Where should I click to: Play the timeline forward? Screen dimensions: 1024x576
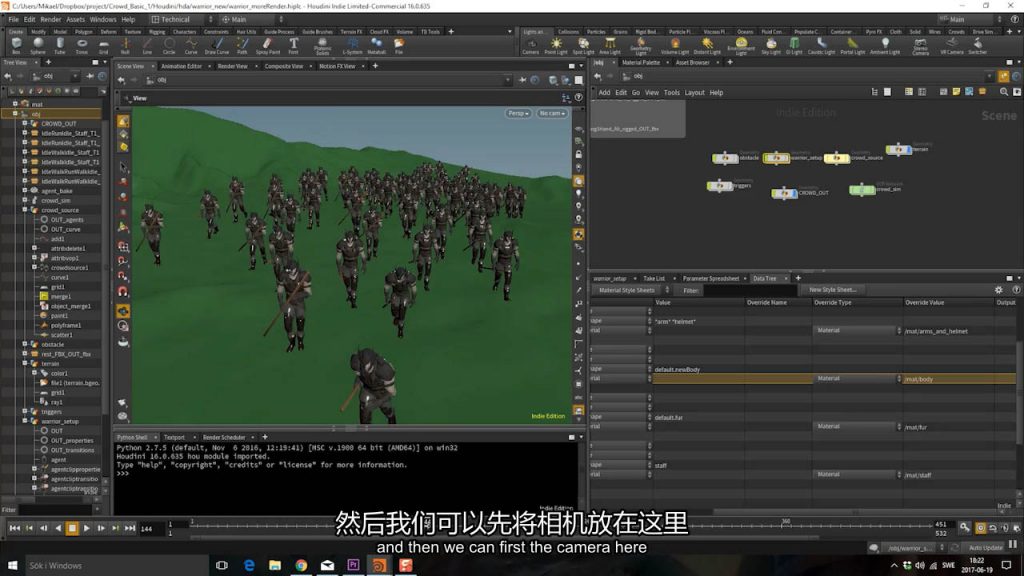coord(86,528)
